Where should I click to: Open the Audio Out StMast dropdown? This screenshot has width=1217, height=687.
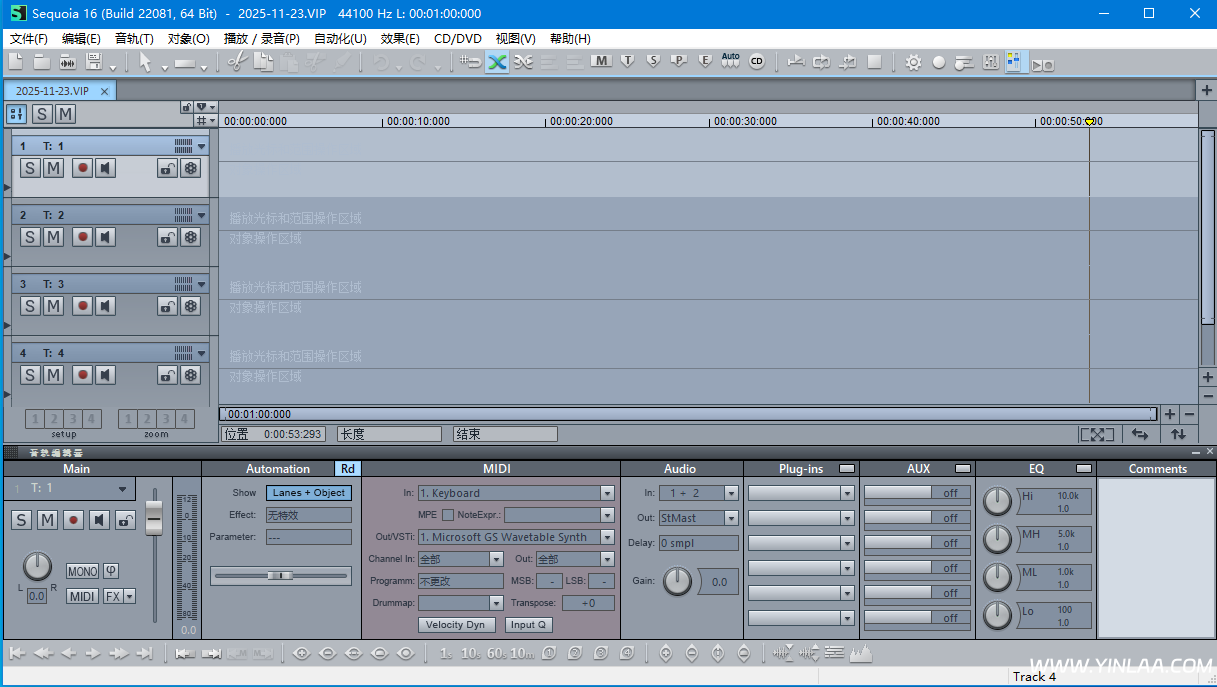(730, 517)
